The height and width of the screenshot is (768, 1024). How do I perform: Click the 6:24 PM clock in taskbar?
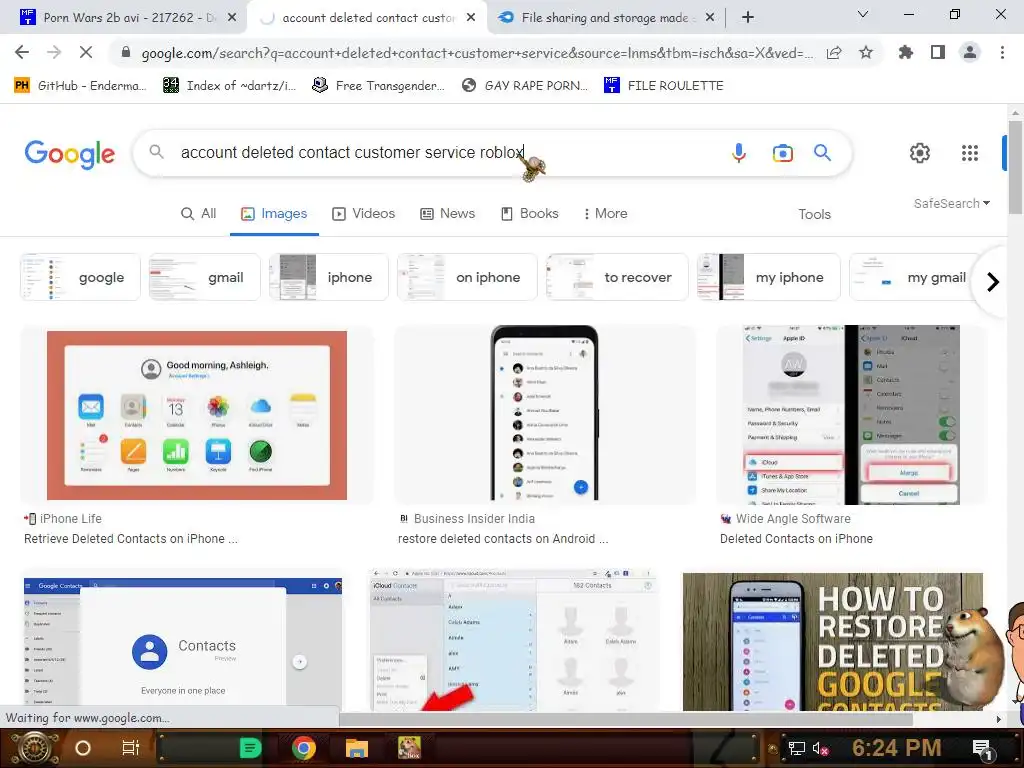point(896,748)
